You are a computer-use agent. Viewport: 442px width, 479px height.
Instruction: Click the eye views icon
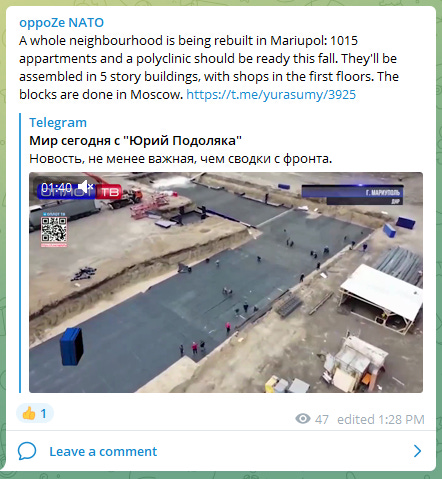tap(303, 419)
